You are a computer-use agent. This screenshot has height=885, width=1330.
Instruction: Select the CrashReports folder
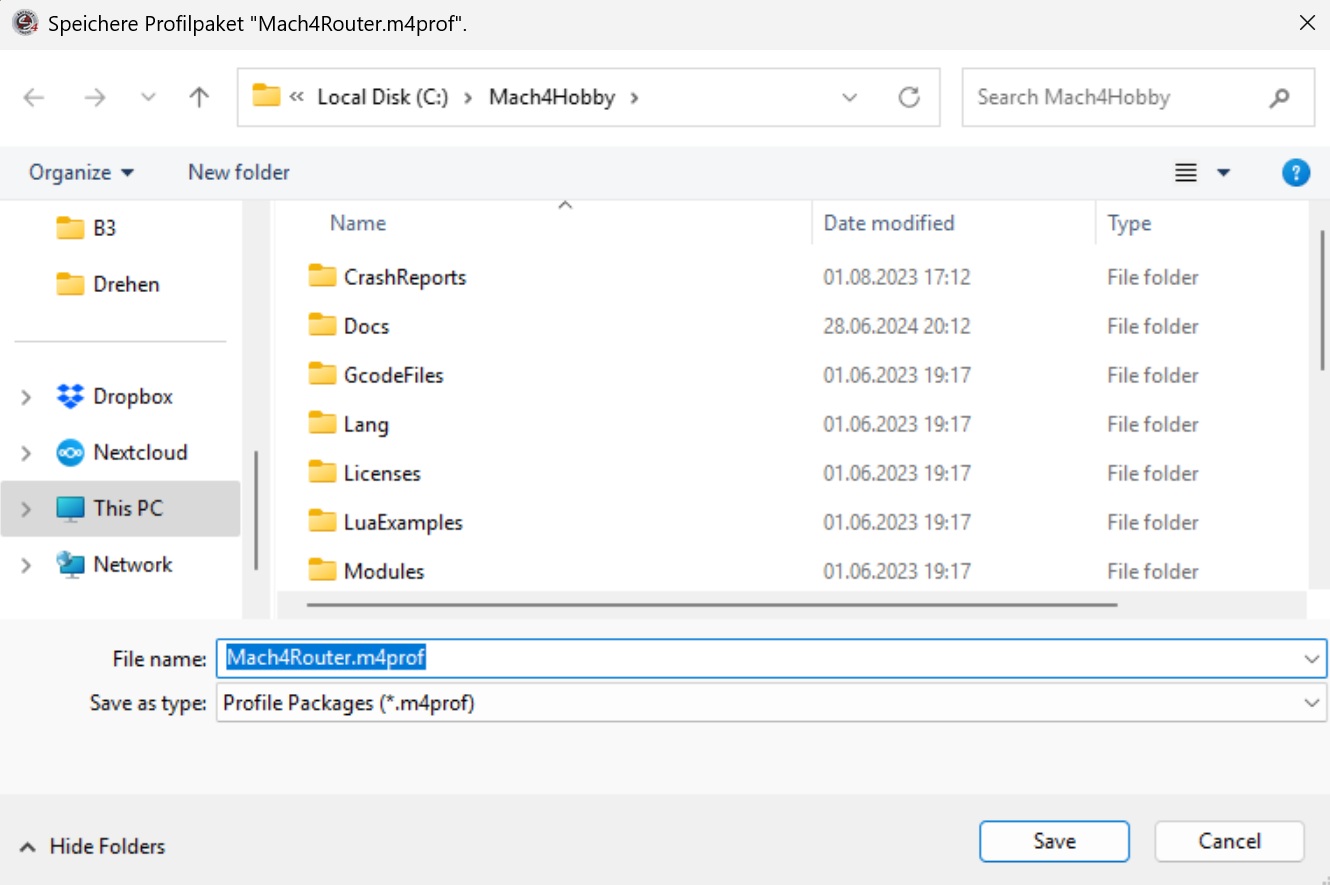pos(405,277)
